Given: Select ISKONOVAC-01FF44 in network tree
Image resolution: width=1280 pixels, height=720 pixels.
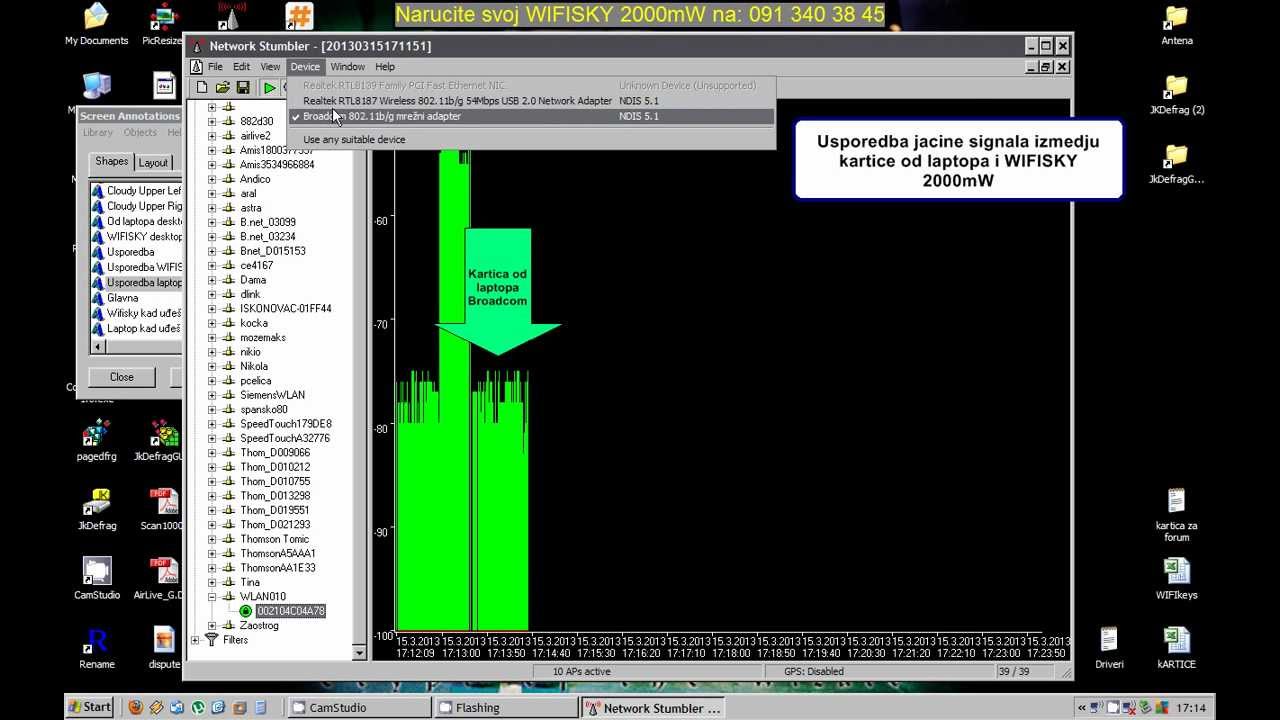Looking at the screenshot, I should (x=285, y=309).
